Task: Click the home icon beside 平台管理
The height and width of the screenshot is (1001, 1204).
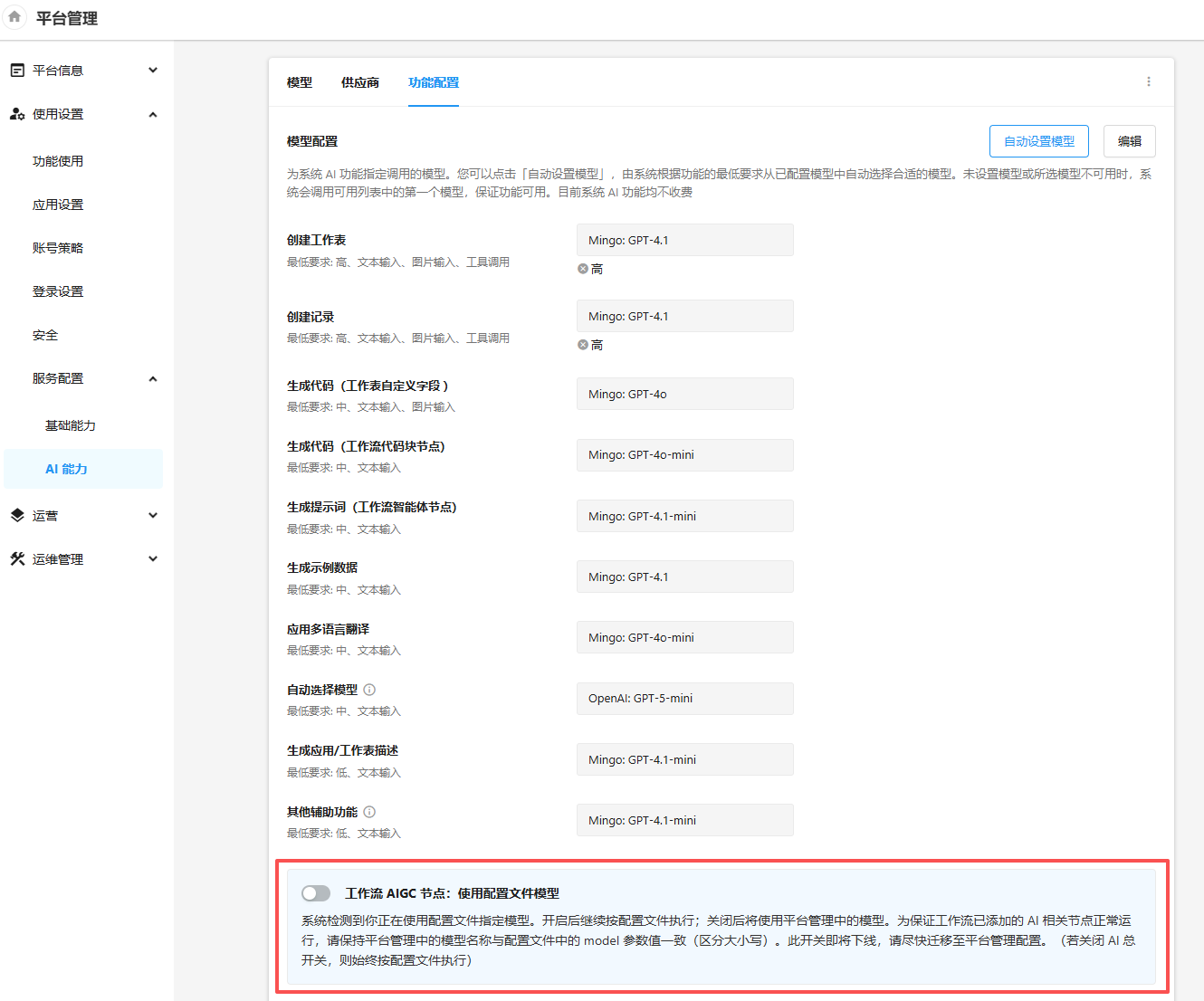Action: [14, 17]
